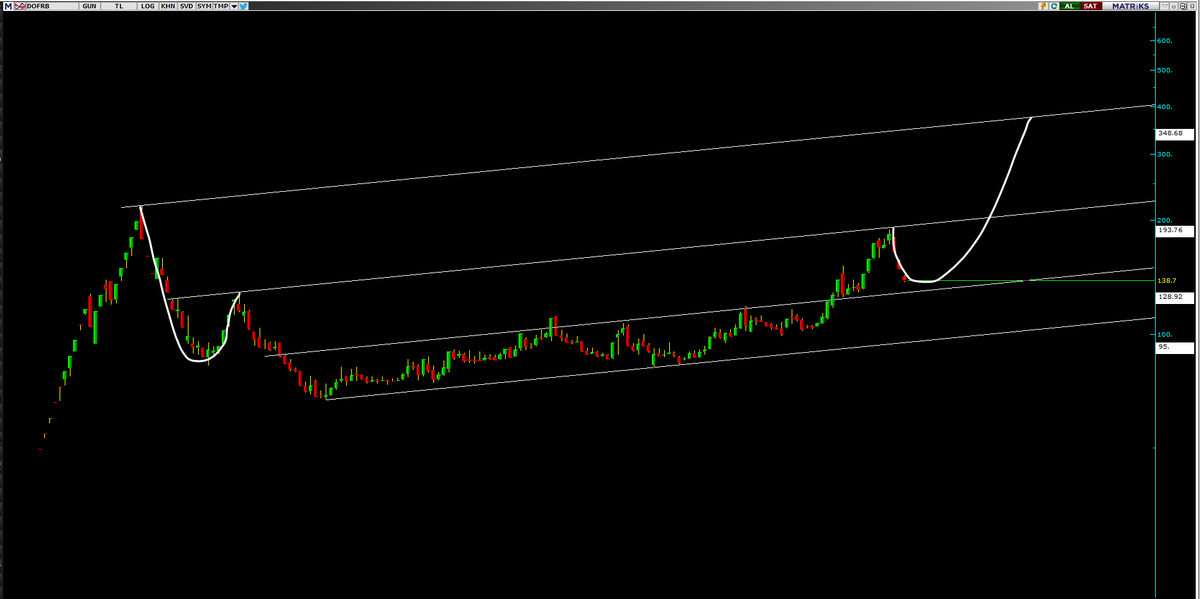Click the window layout icon at top right
The height and width of the screenshot is (599, 1200).
click(1183, 6)
